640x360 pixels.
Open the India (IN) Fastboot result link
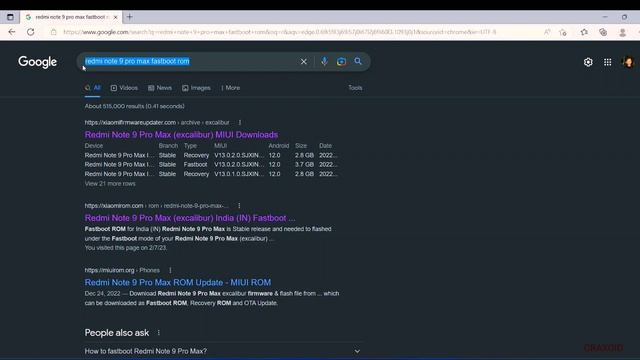190,218
